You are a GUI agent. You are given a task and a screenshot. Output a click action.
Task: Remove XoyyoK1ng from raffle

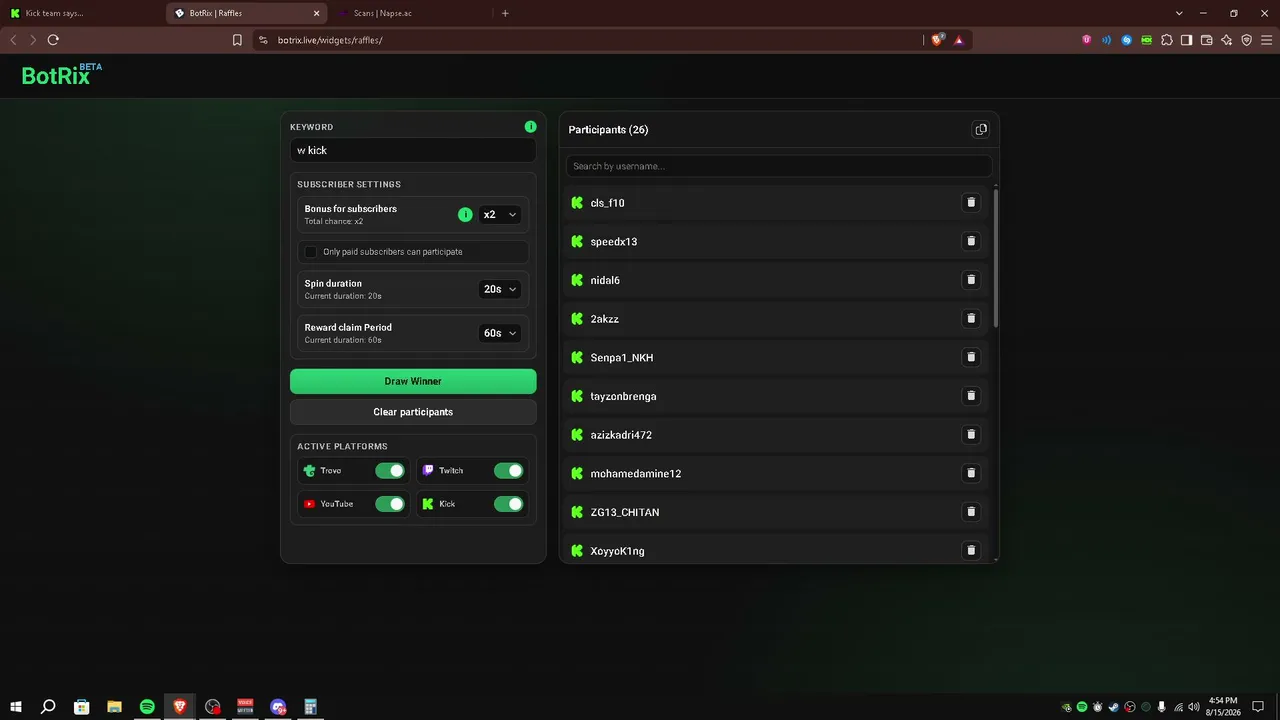click(x=970, y=550)
